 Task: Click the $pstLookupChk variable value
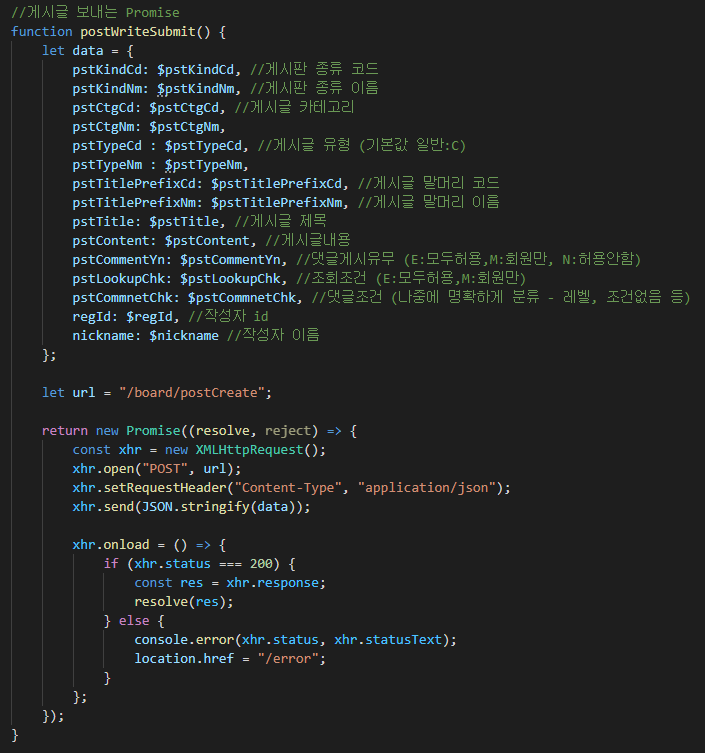click(231, 279)
